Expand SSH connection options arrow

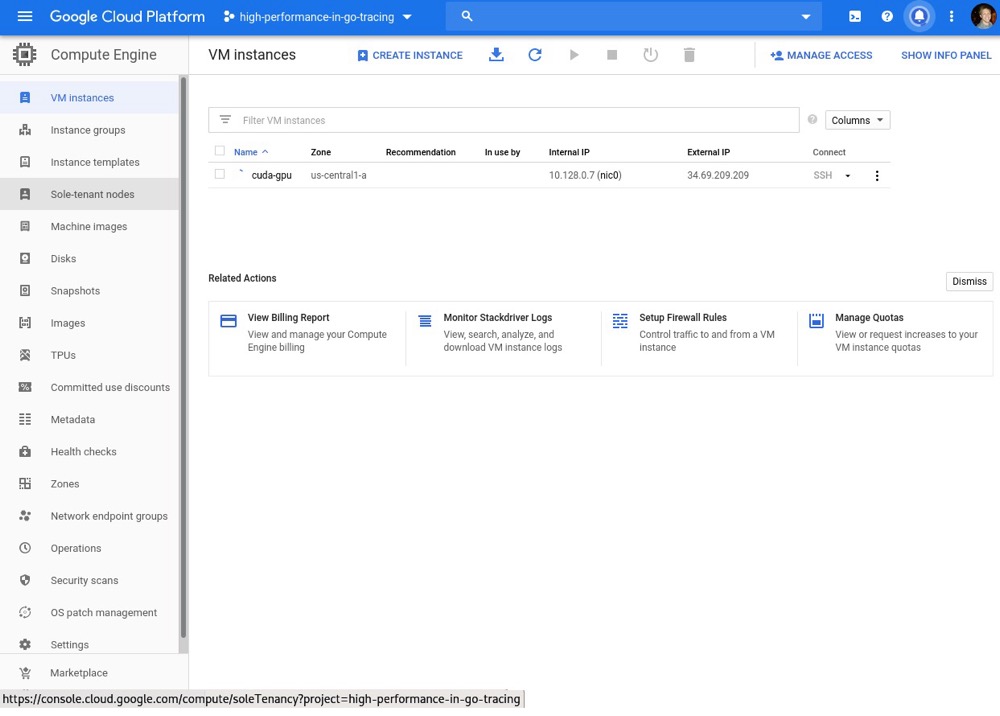[848, 175]
